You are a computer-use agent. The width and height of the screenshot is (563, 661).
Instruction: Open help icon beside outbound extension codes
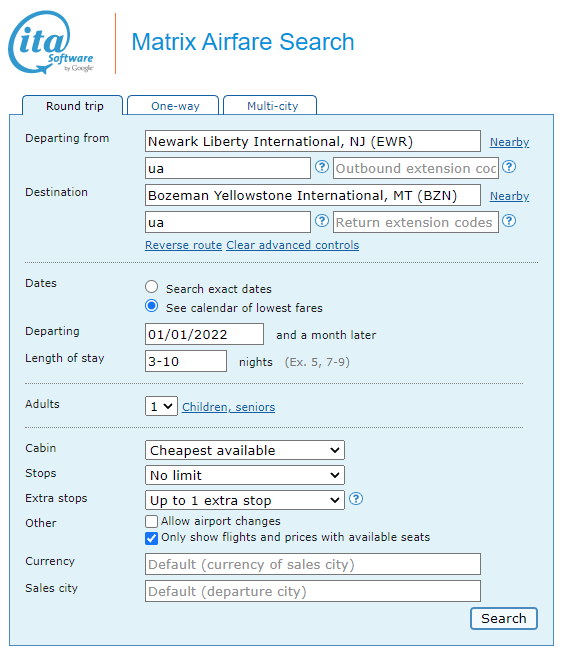point(509,167)
